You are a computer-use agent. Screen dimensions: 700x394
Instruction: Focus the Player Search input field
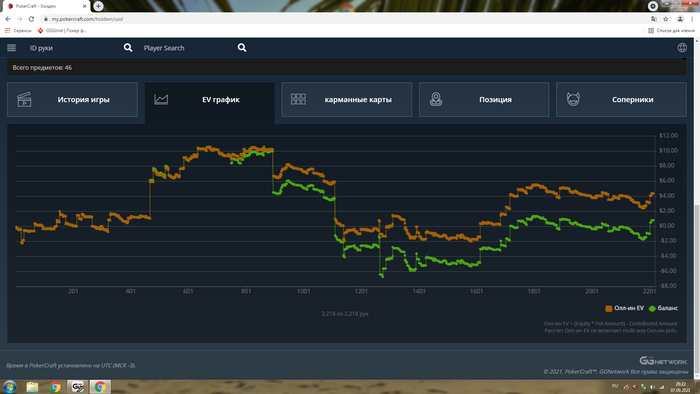point(188,48)
